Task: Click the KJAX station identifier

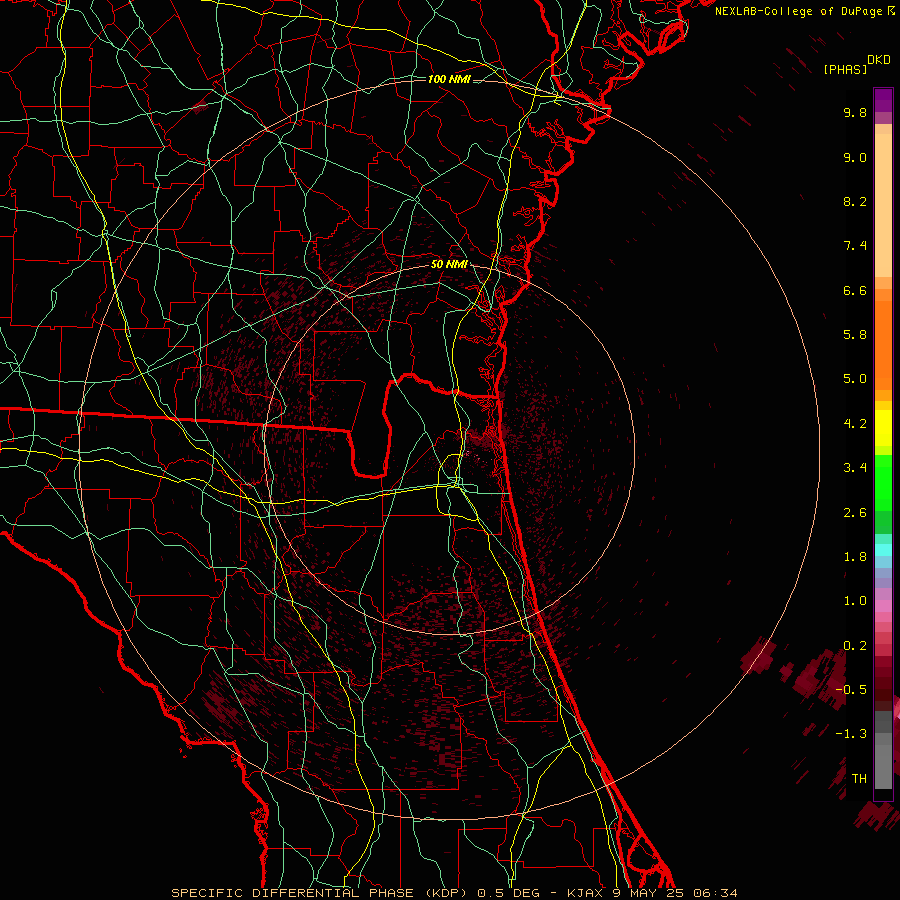Action: tap(587, 893)
